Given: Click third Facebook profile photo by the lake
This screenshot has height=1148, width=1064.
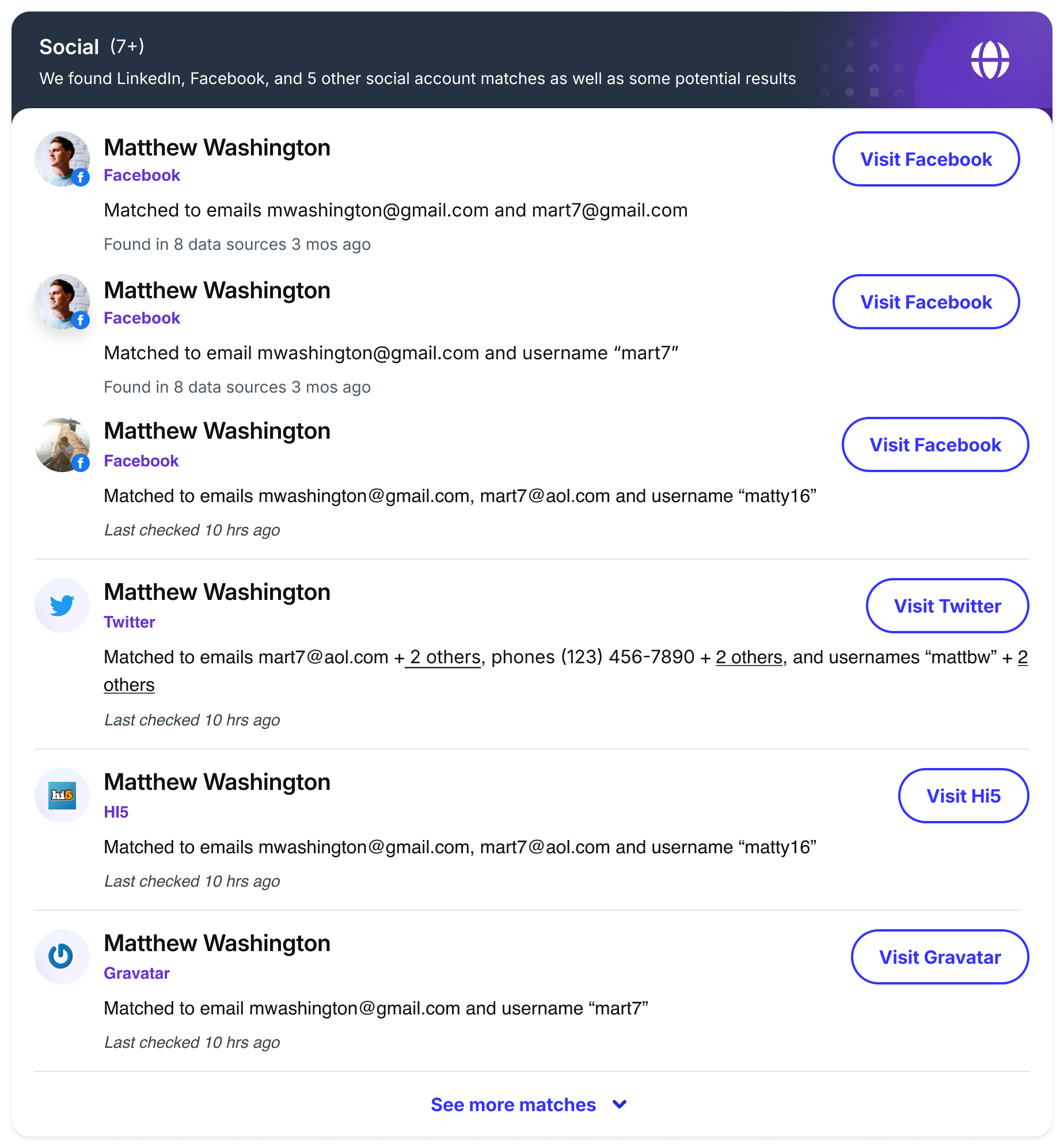Looking at the screenshot, I should (x=62, y=444).
